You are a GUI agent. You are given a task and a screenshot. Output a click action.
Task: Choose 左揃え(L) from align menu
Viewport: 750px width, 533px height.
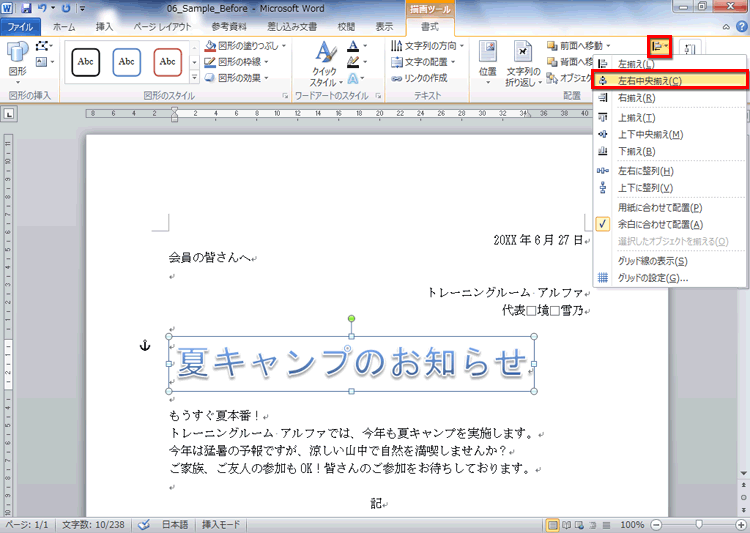(669, 64)
